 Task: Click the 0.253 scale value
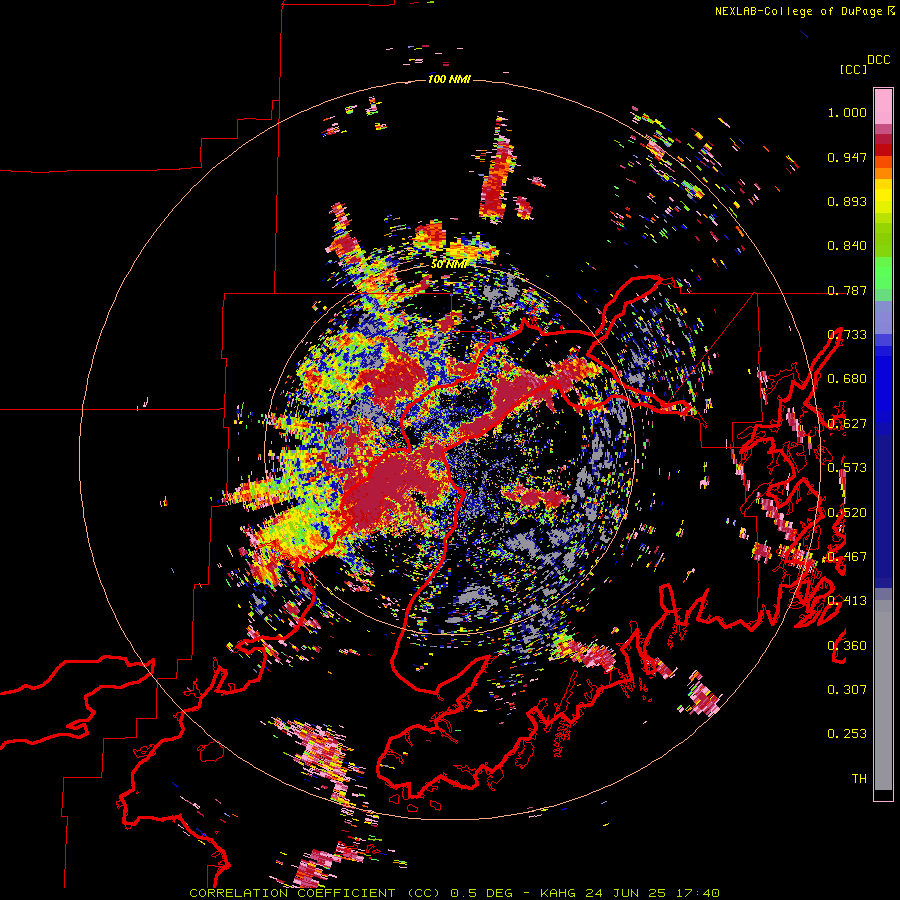pyautogui.click(x=847, y=734)
